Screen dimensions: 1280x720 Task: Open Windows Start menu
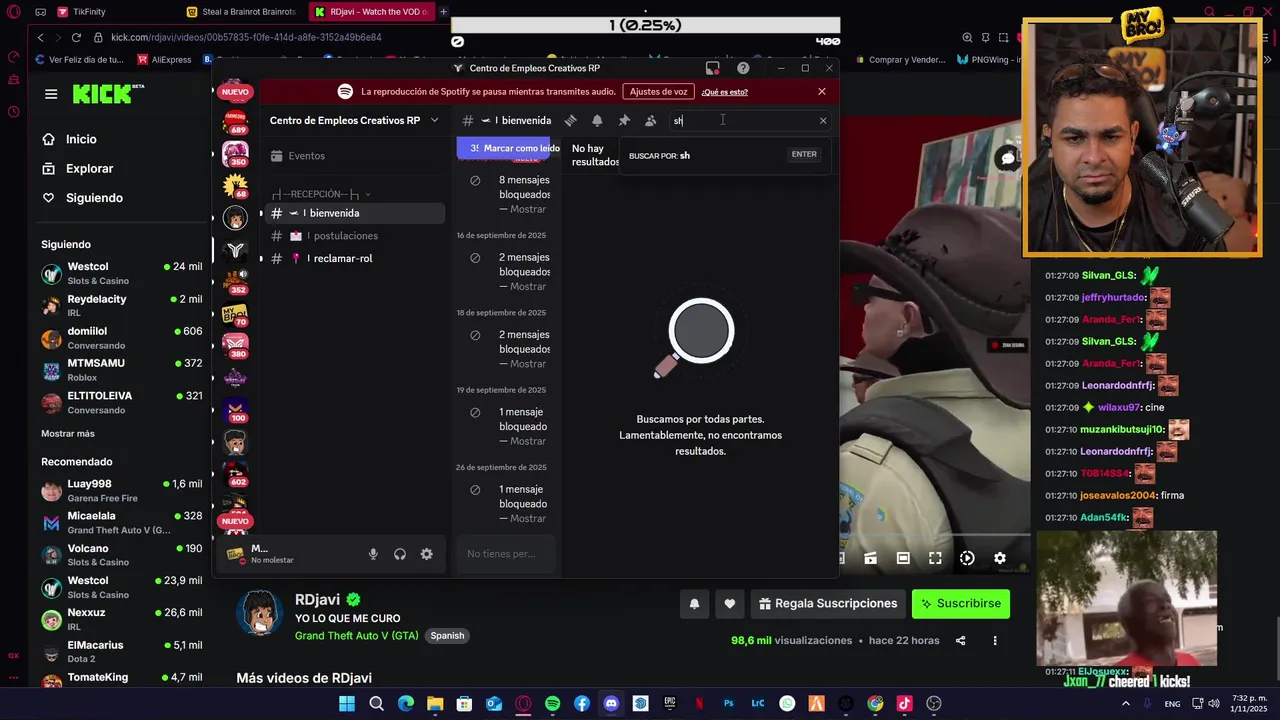347,704
